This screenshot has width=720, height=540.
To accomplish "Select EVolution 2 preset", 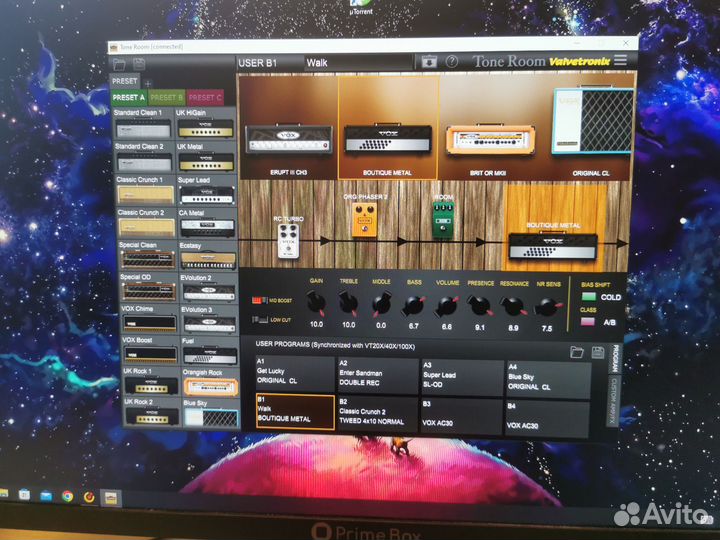I will pos(209,287).
